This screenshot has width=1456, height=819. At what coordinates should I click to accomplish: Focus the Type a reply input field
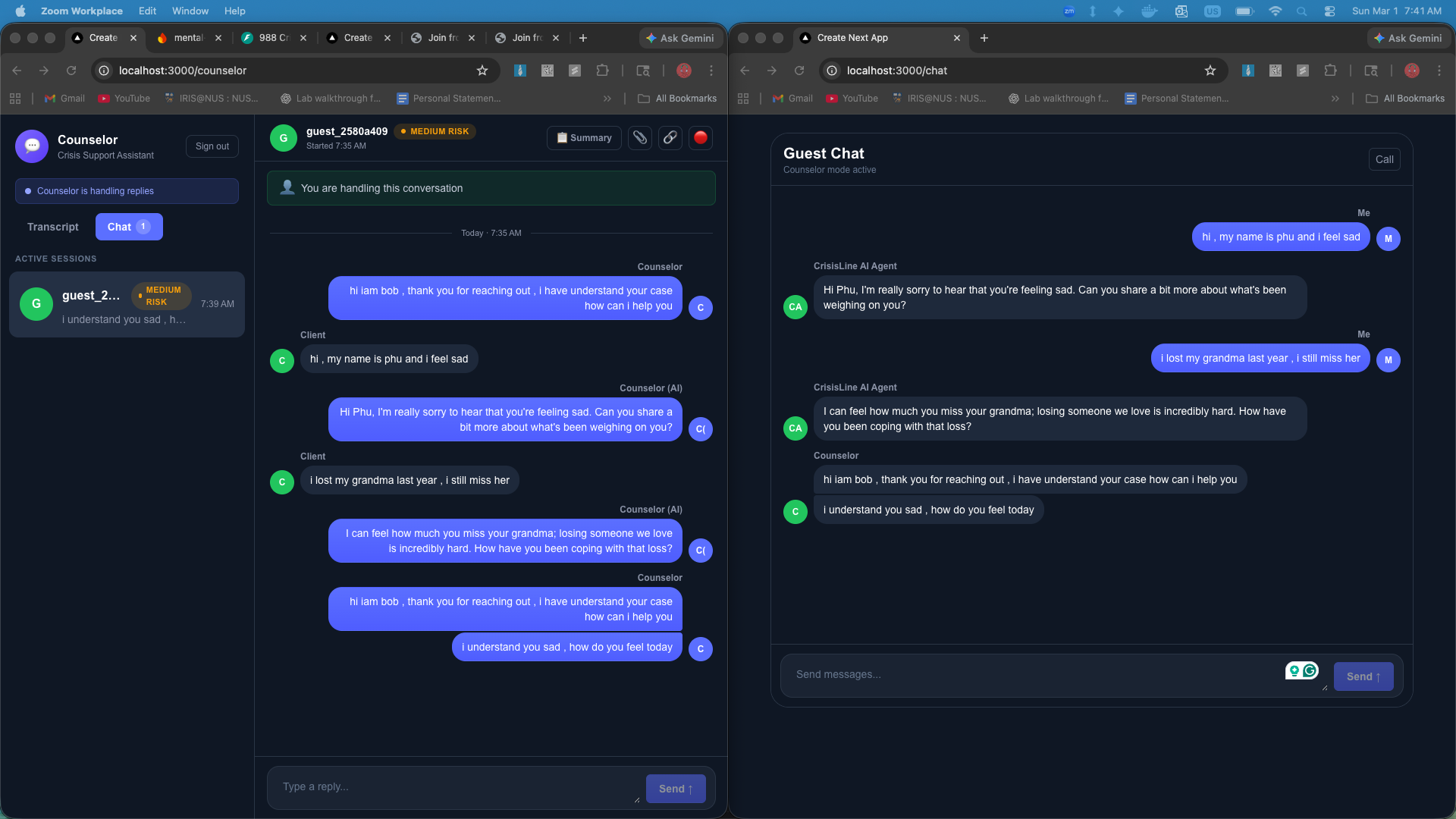coord(455,787)
